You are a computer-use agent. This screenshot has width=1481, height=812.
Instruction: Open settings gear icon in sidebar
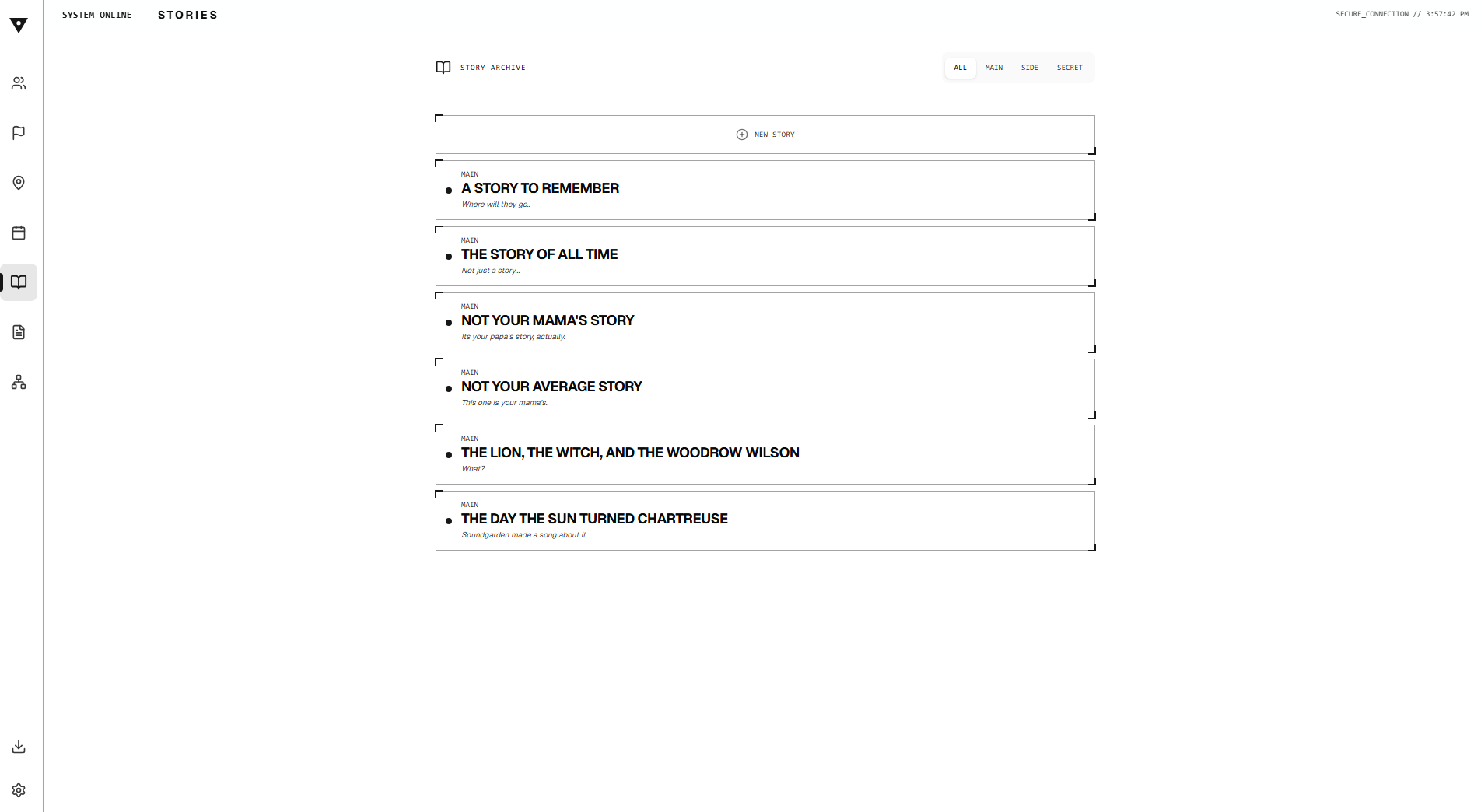pyautogui.click(x=19, y=790)
